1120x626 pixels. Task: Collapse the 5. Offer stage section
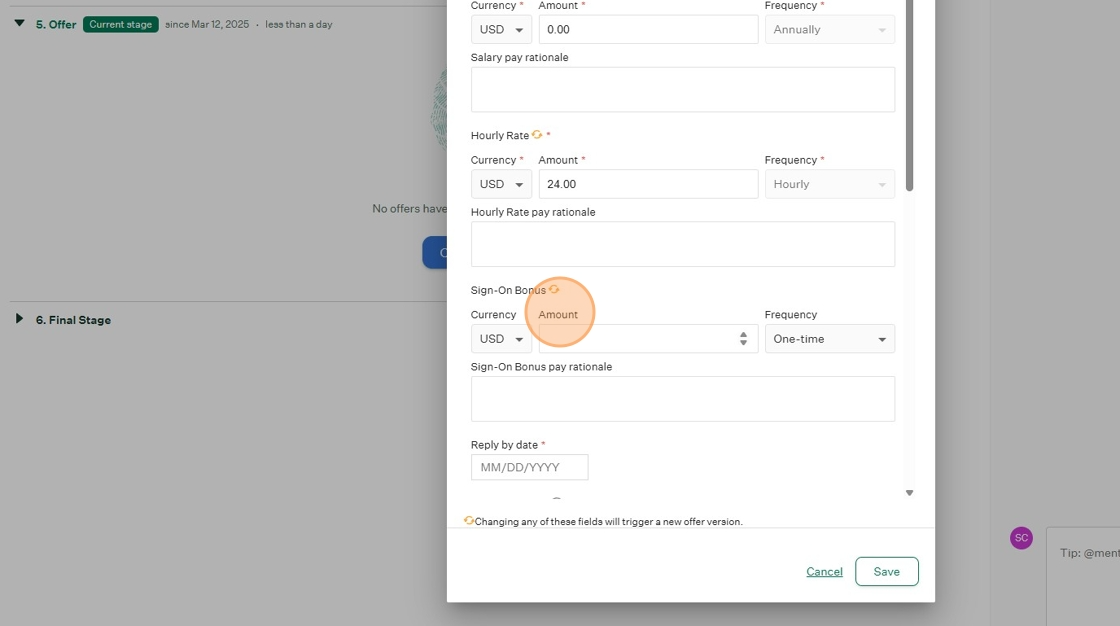point(19,24)
